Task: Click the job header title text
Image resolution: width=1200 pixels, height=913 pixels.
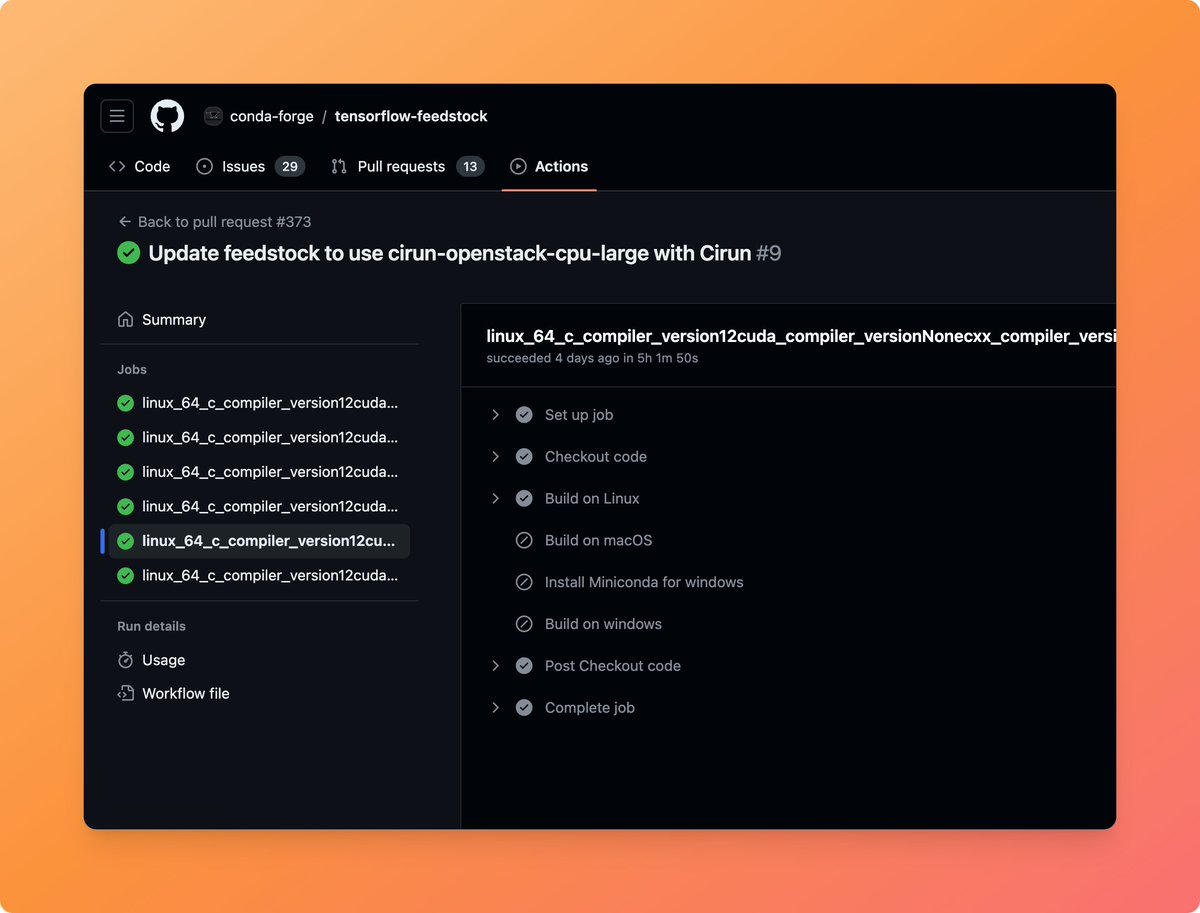Action: [801, 336]
